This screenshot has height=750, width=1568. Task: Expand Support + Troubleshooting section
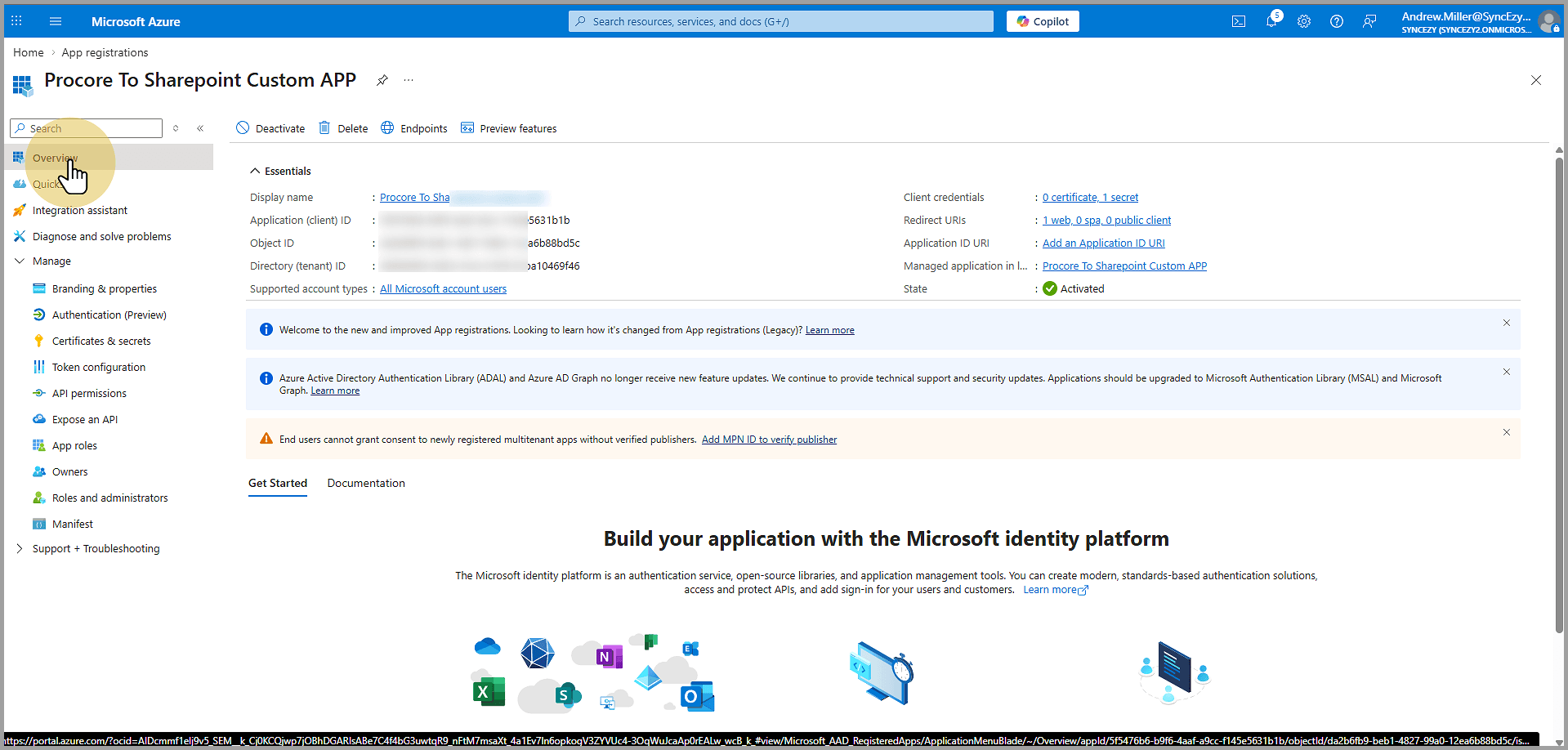(20, 548)
